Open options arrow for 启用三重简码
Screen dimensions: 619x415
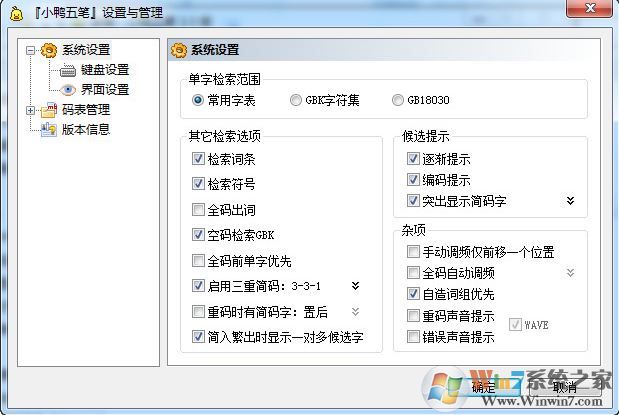(355, 285)
